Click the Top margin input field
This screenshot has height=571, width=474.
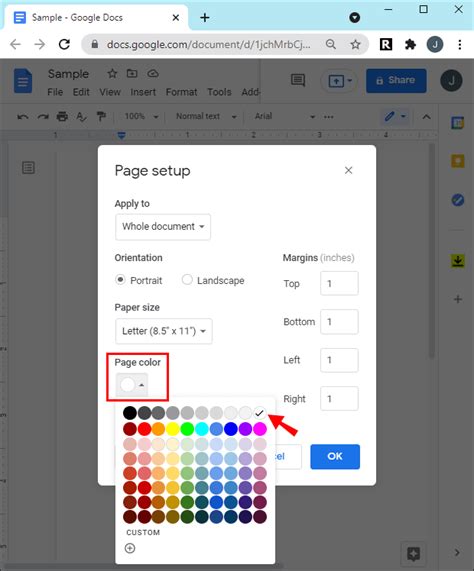[x=339, y=283]
